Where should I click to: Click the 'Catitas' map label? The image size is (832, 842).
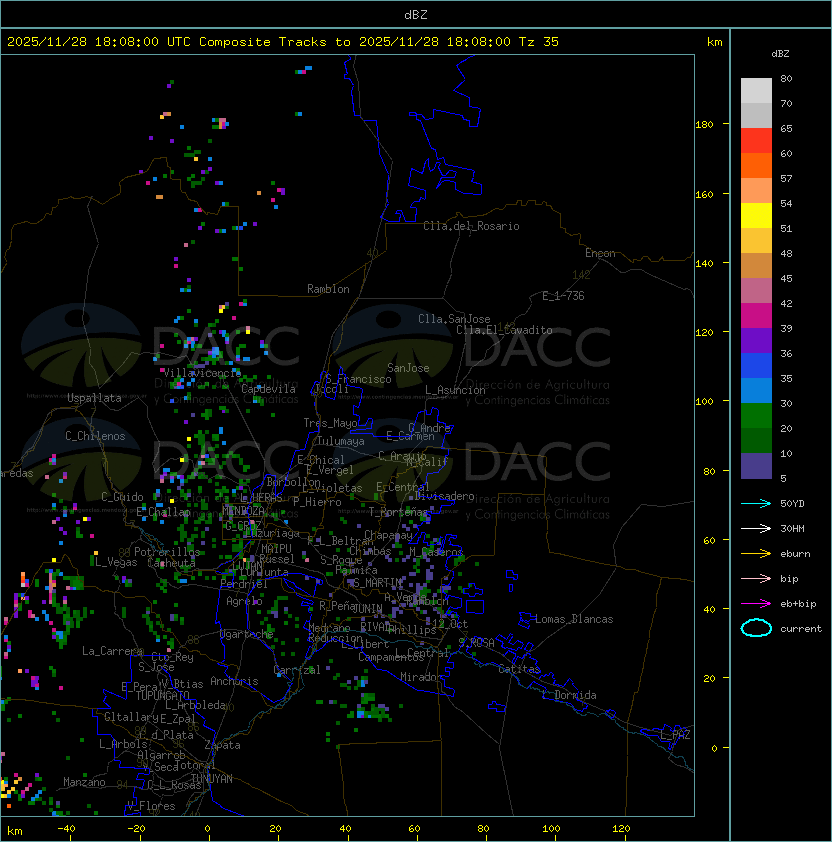519,669
